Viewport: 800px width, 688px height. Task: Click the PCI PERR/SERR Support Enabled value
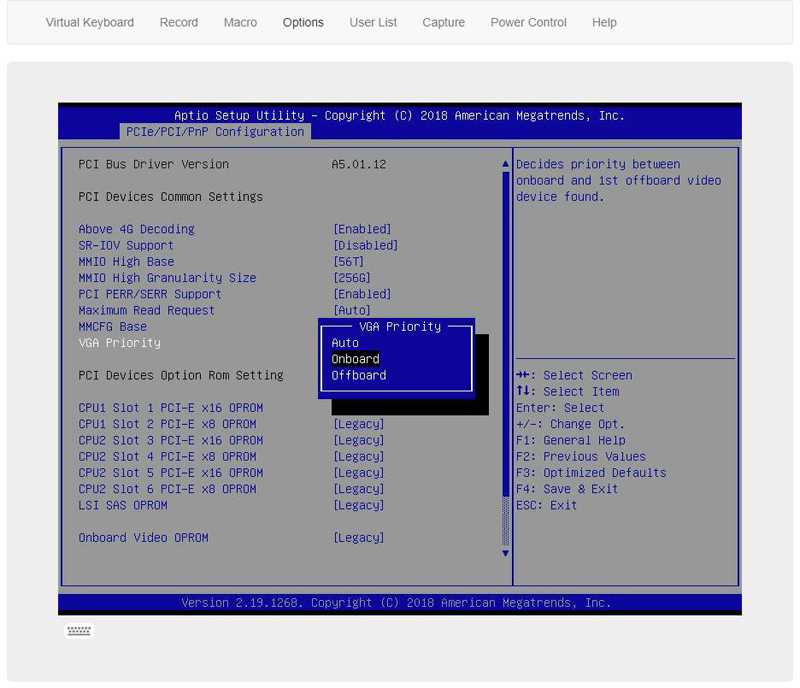coord(362,294)
